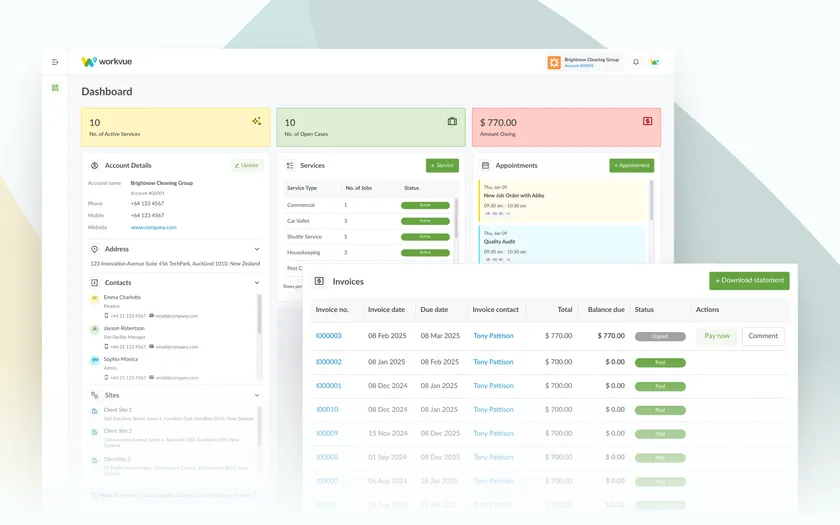The height and width of the screenshot is (525, 840).
Task: Sort services by Service Type header
Action: [x=302, y=188]
